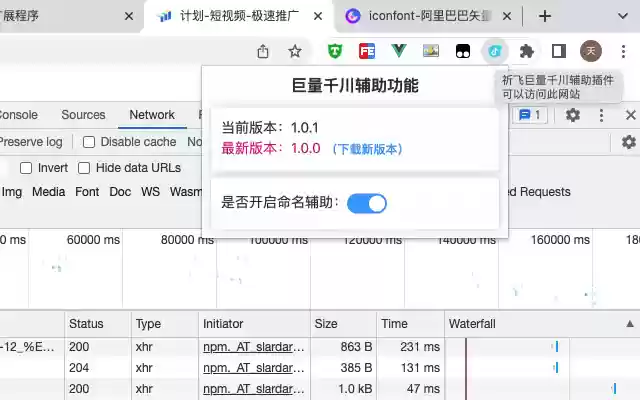This screenshot has width=640, height=400.
Task: Check the Hide data URLs checkbox
Action: click(x=84, y=168)
